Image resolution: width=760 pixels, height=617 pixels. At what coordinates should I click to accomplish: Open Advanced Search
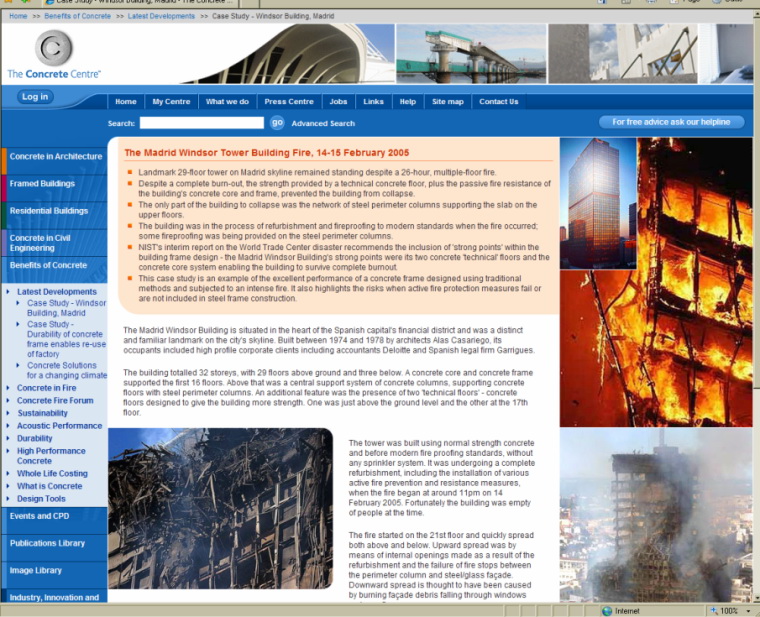click(323, 124)
